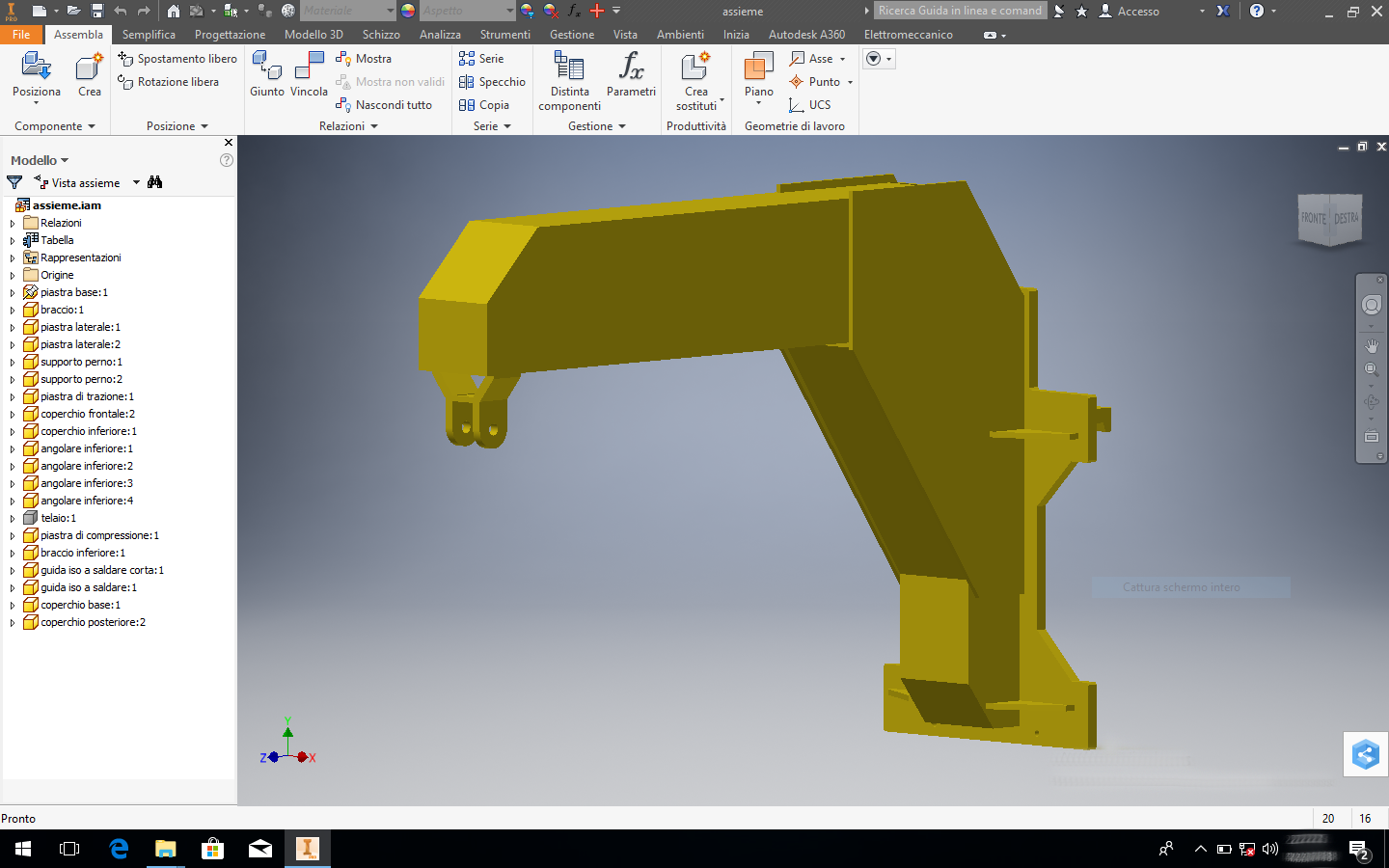Click the share A360 icon in viewport corner
The width and height of the screenshot is (1389, 868).
tap(1366, 754)
